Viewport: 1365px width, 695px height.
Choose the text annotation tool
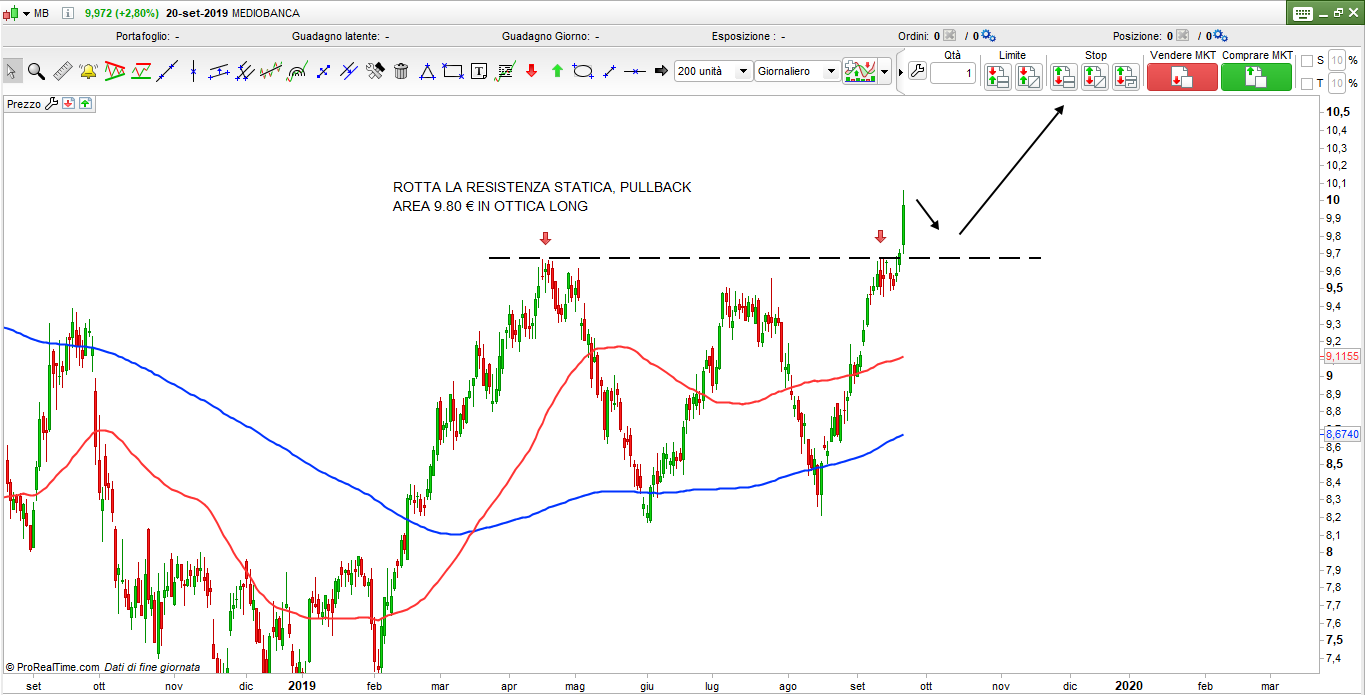[x=479, y=71]
